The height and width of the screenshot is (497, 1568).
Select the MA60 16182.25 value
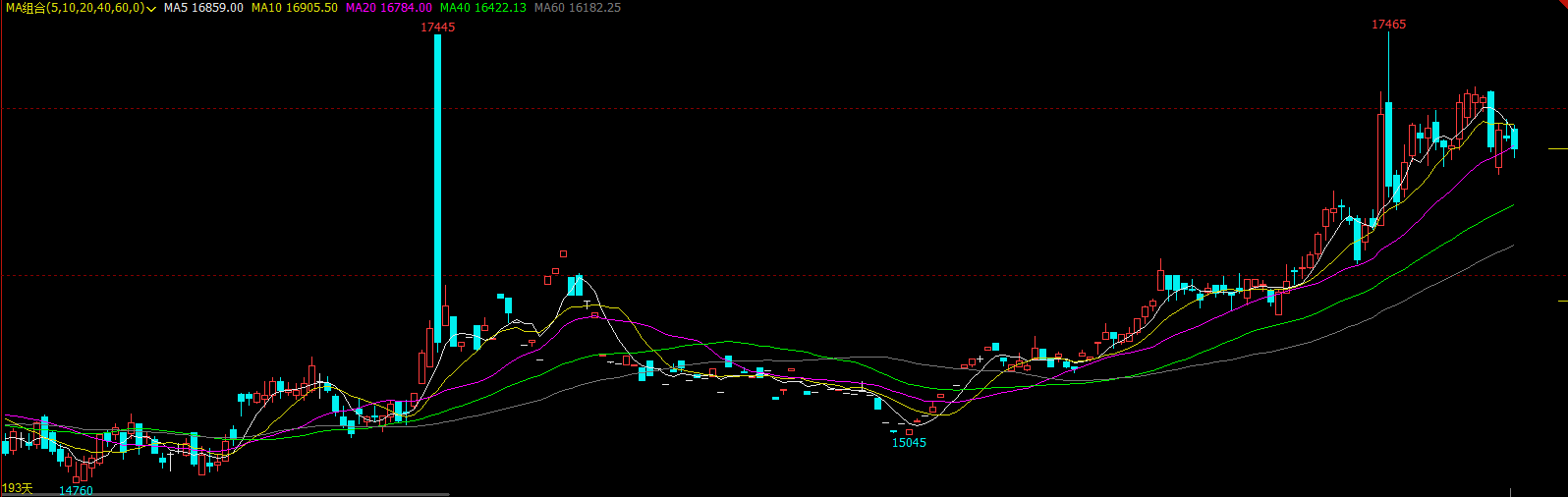click(x=577, y=8)
